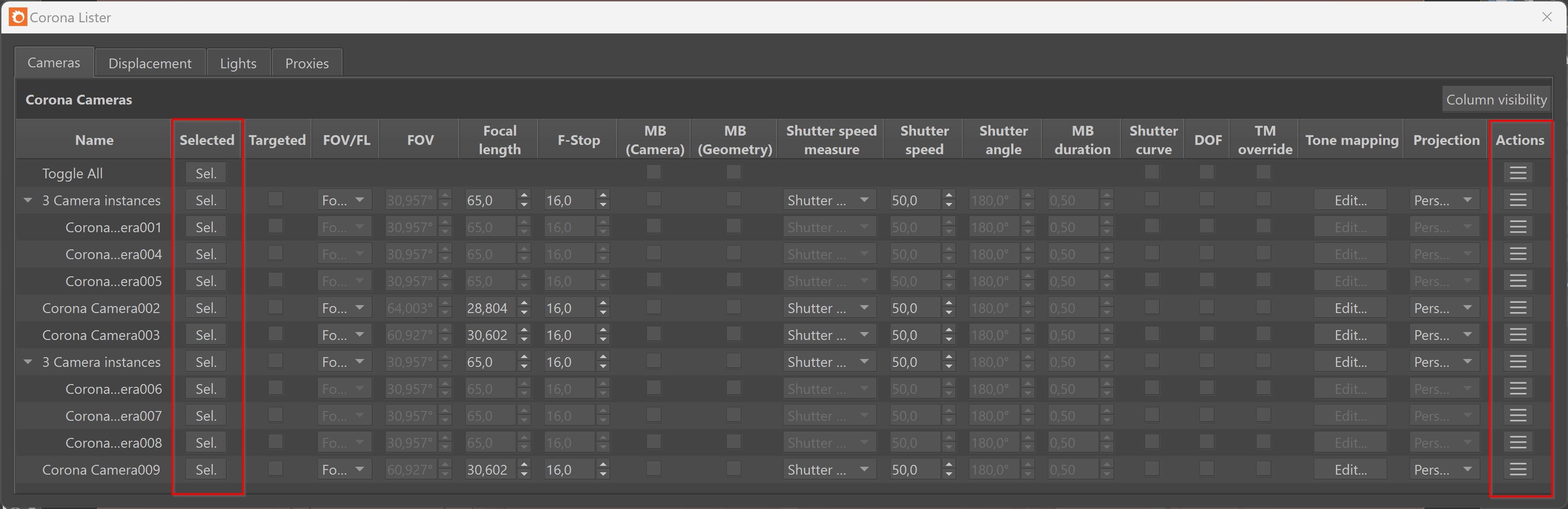Click Shutter speed field of Corona Camera009

(x=915, y=470)
